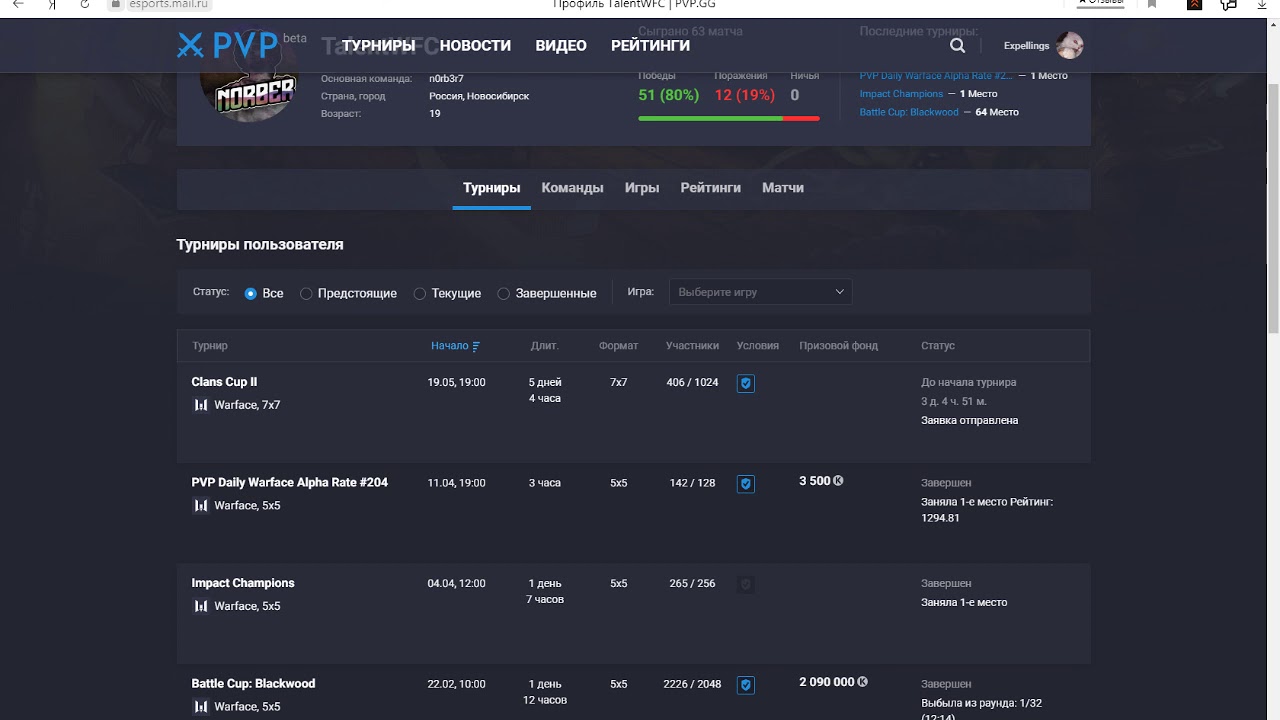Screen dimensions: 1280x720
Task: Click the Формат column header
Action: tap(618, 346)
